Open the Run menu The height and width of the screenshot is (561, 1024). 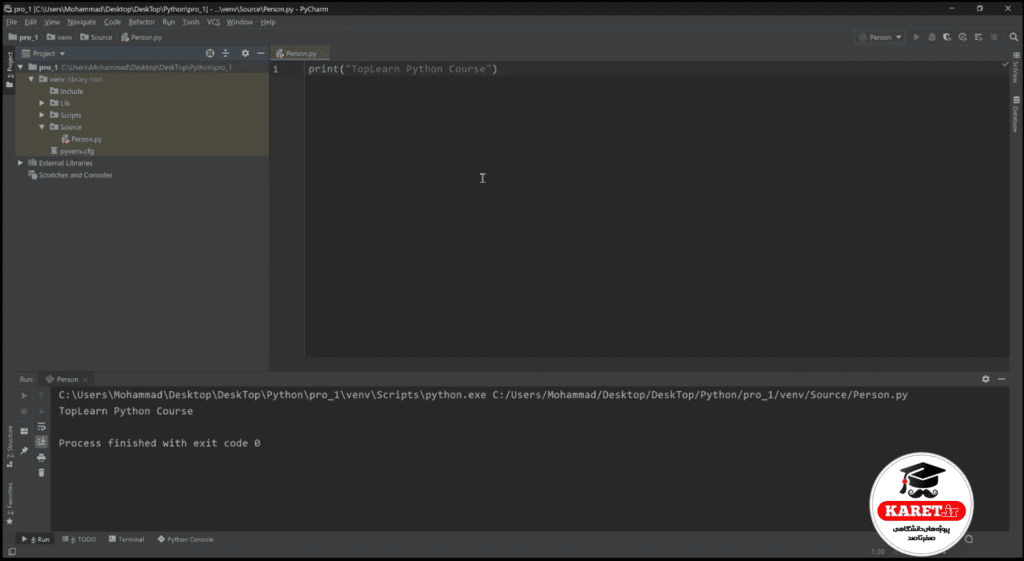click(x=168, y=22)
